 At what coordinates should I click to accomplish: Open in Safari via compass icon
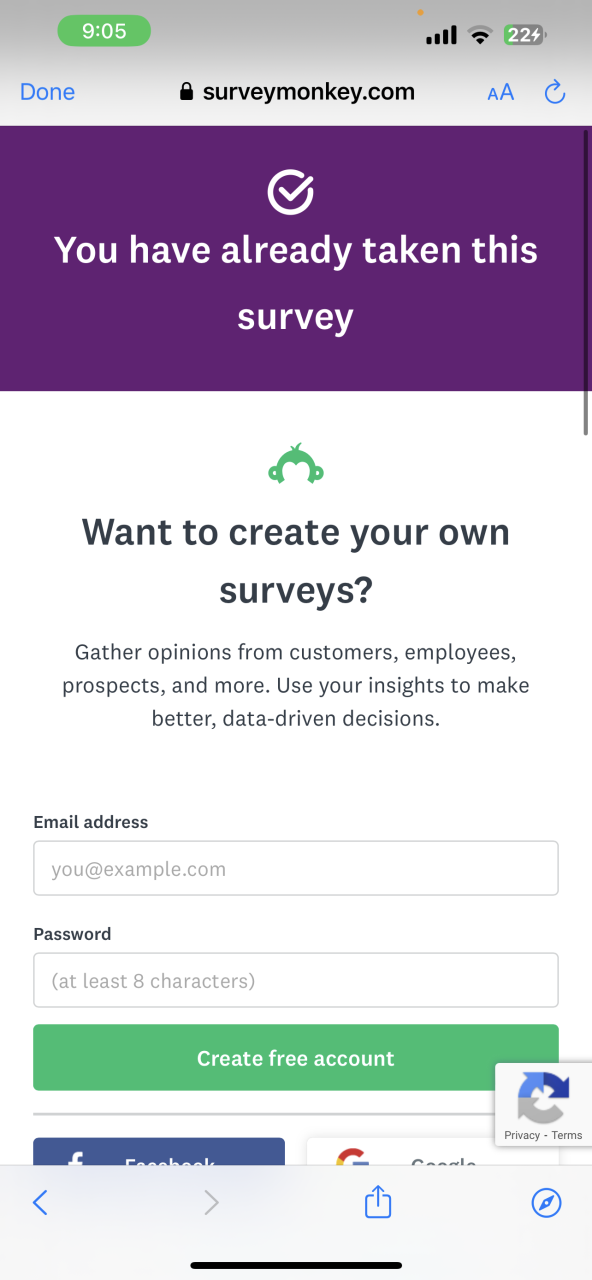546,1203
